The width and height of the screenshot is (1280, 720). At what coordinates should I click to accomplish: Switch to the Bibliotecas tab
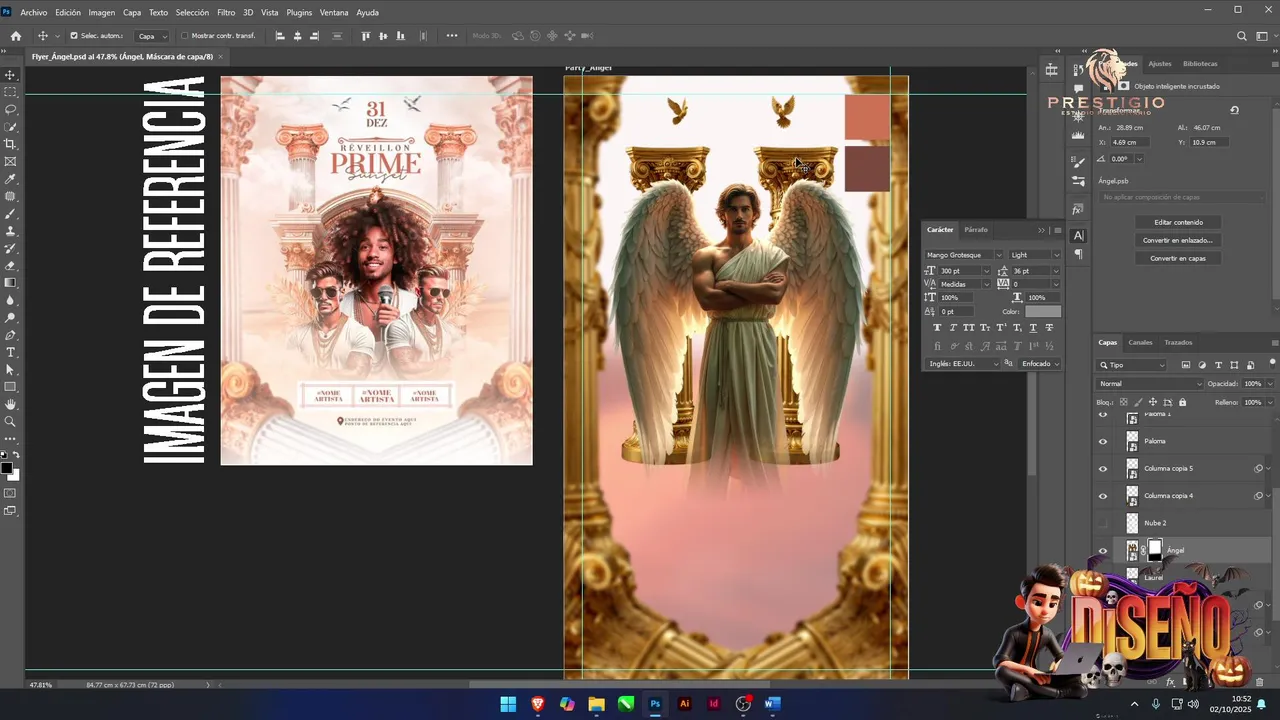coord(1200,64)
